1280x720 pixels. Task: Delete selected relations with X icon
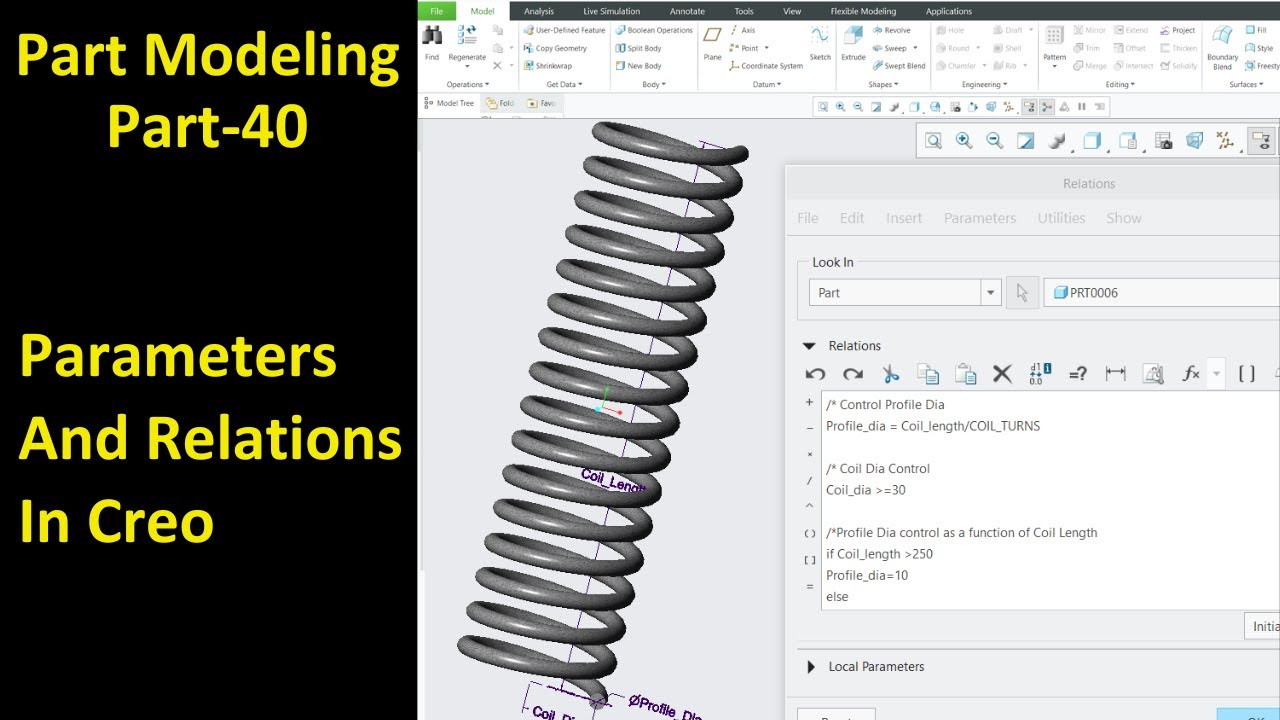coord(1002,374)
